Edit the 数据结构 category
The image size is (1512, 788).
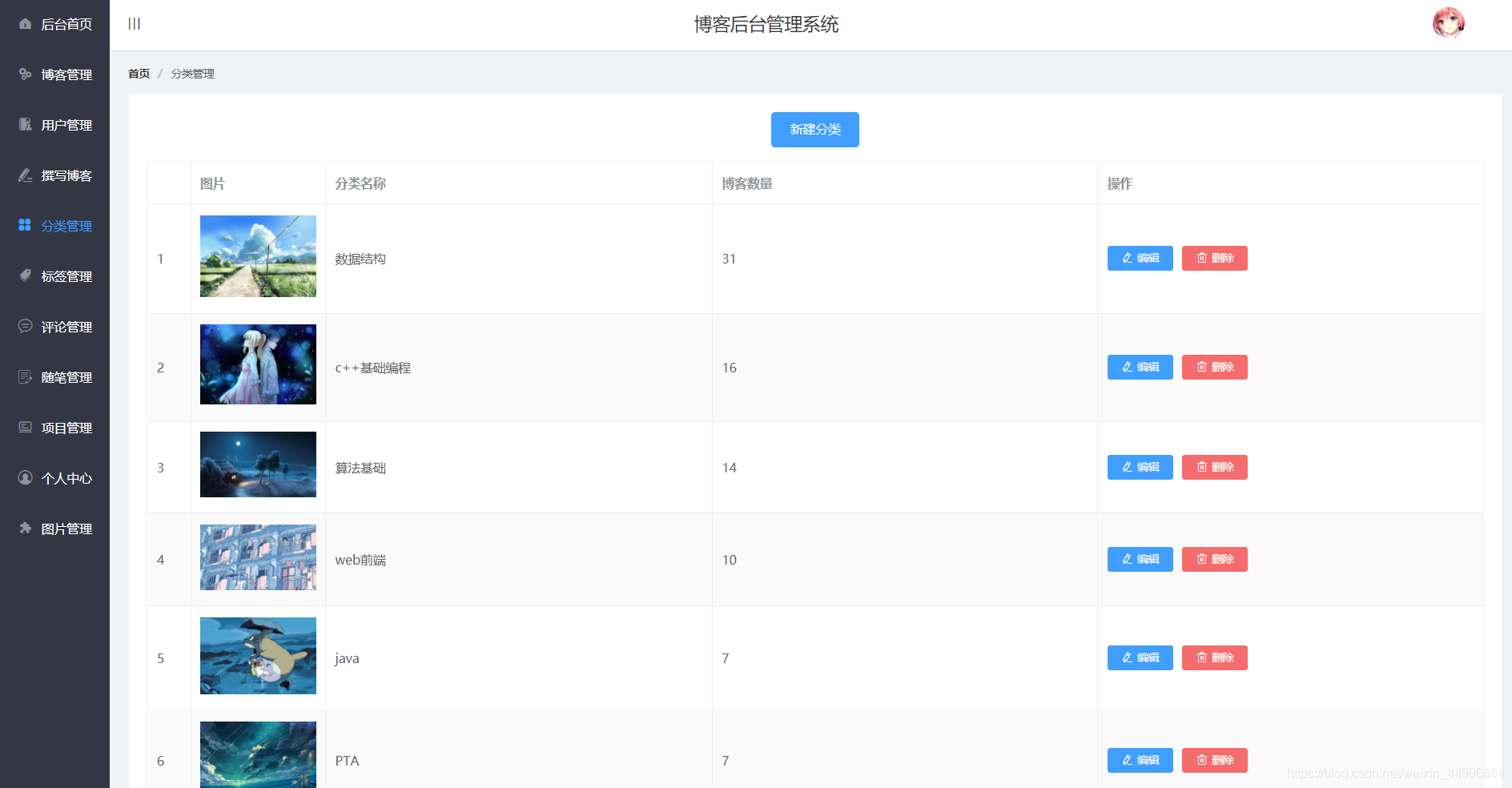pyautogui.click(x=1140, y=258)
